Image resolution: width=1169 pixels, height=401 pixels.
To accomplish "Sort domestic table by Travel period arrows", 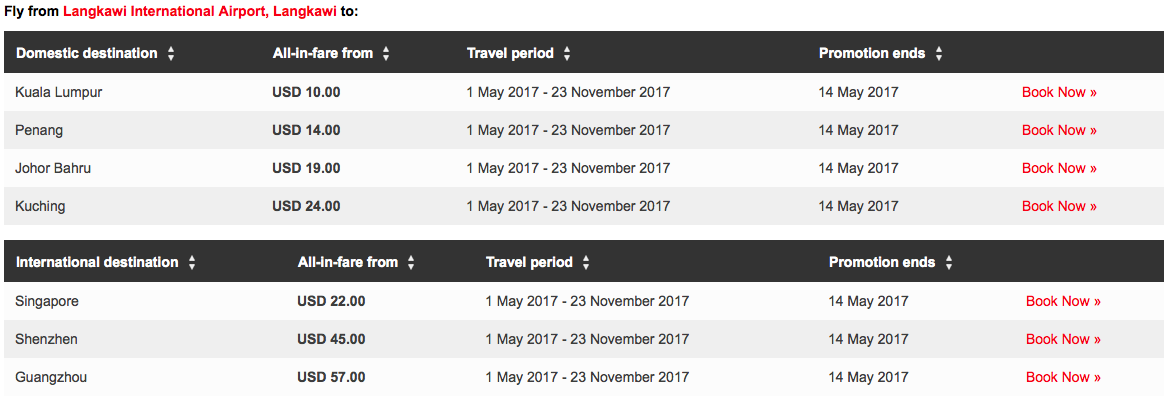I will (x=567, y=54).
